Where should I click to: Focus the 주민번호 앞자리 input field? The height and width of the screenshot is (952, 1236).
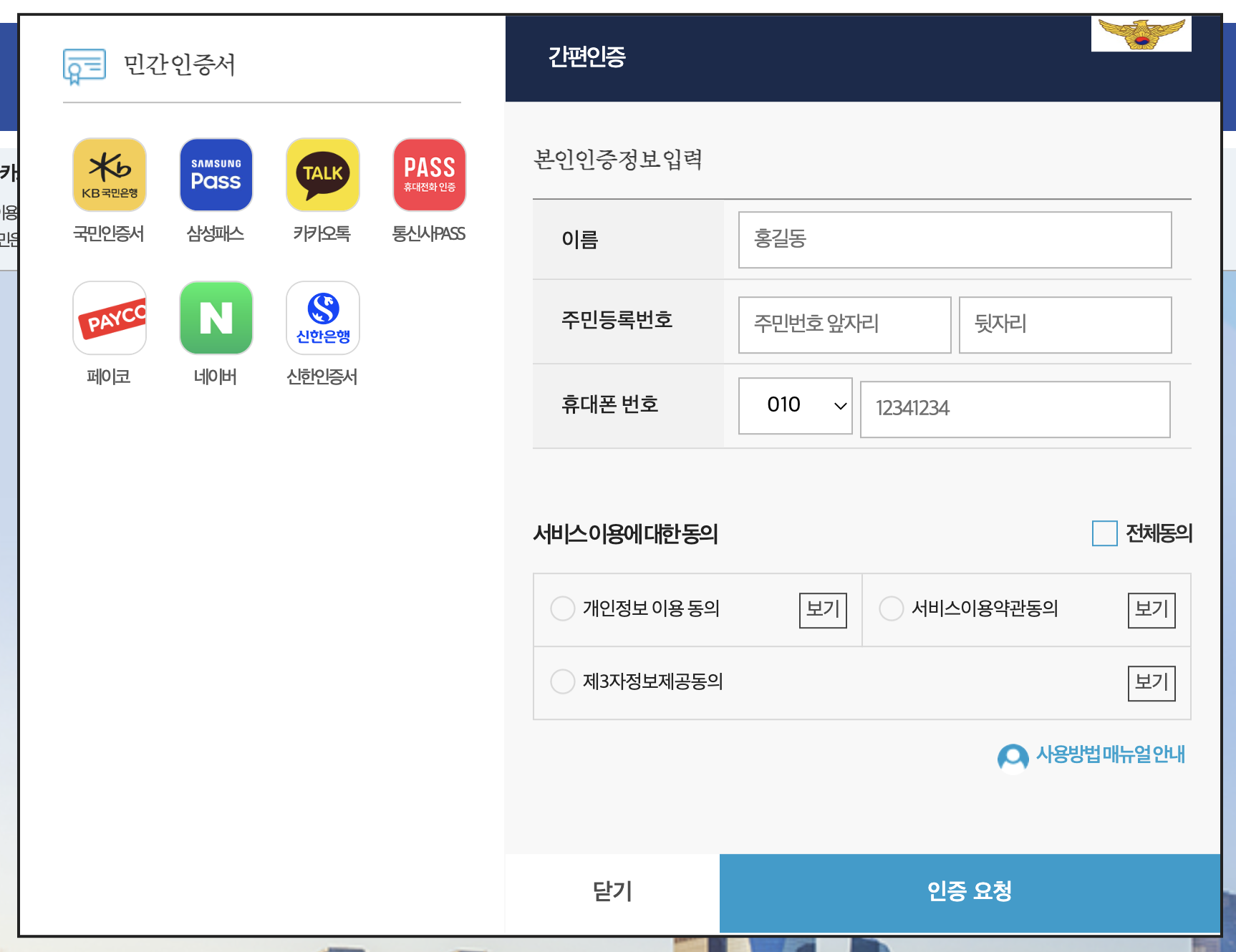(x=844, y=325)
